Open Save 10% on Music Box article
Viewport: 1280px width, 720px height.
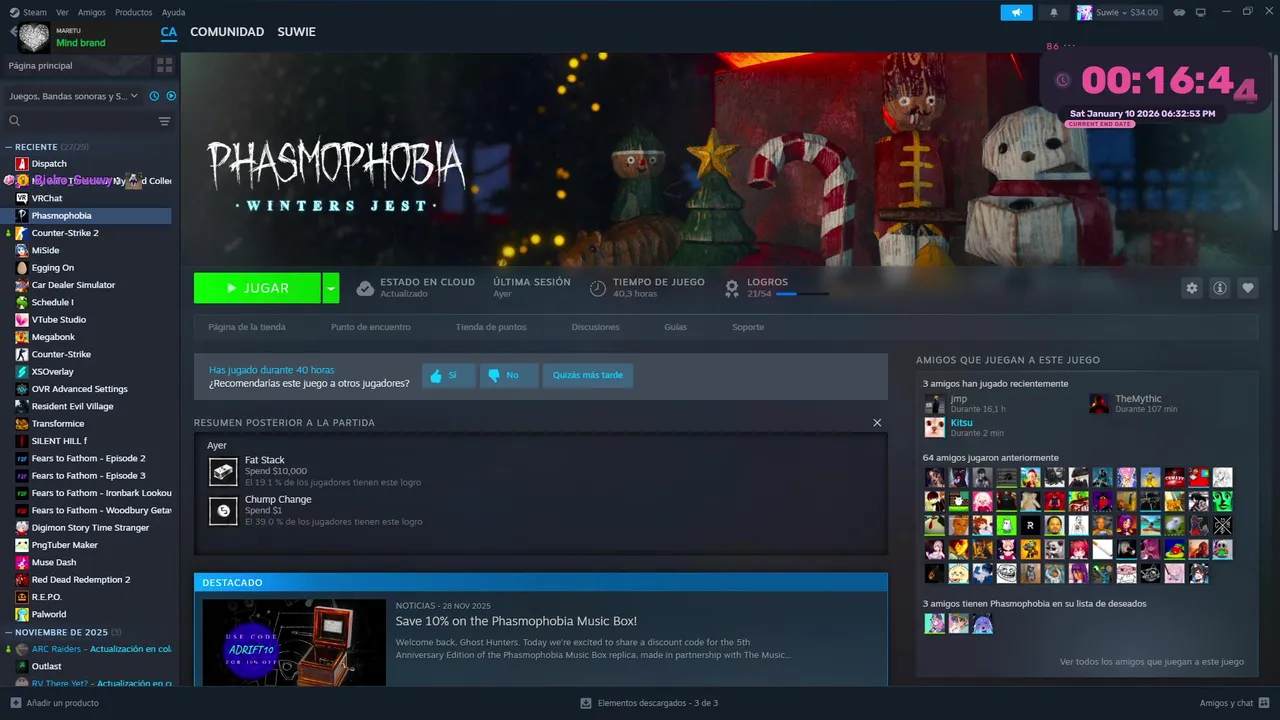(x=516, y=621)
